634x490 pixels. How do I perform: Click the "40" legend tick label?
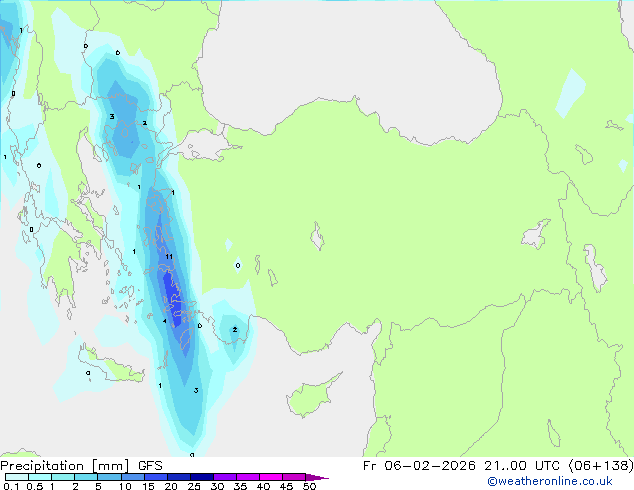263,486
